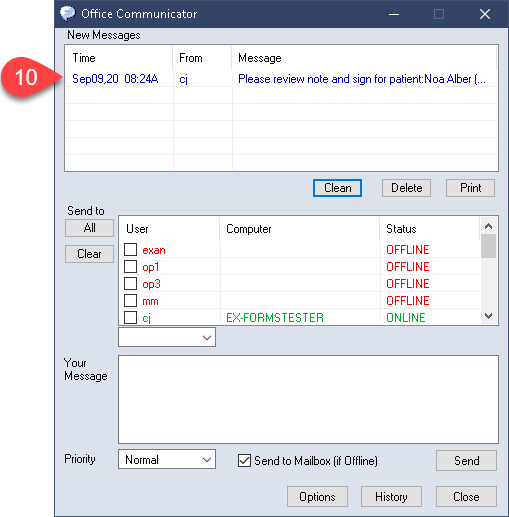Check the exan user checkbox

pos(130,249)
